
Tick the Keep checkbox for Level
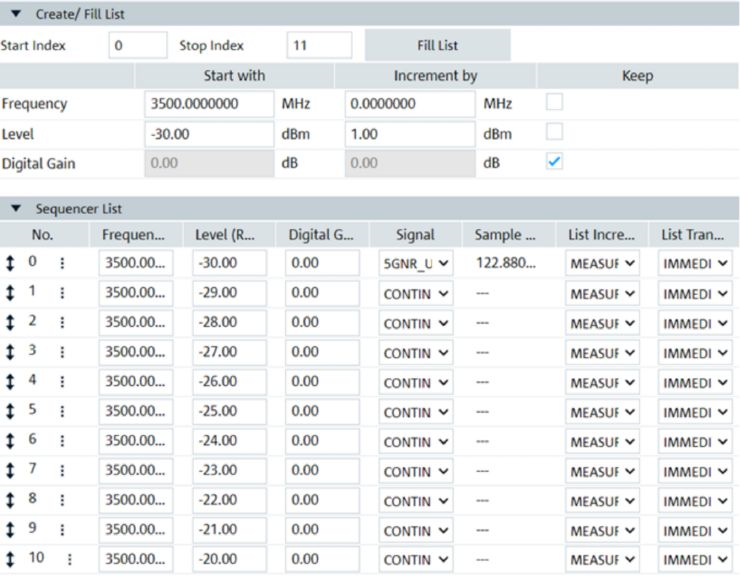click(554, 132)
